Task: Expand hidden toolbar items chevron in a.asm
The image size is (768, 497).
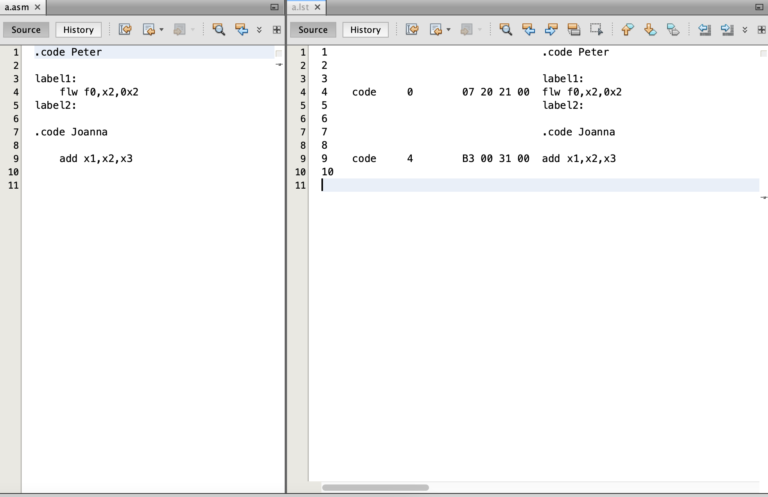Action: coord(259,30)
